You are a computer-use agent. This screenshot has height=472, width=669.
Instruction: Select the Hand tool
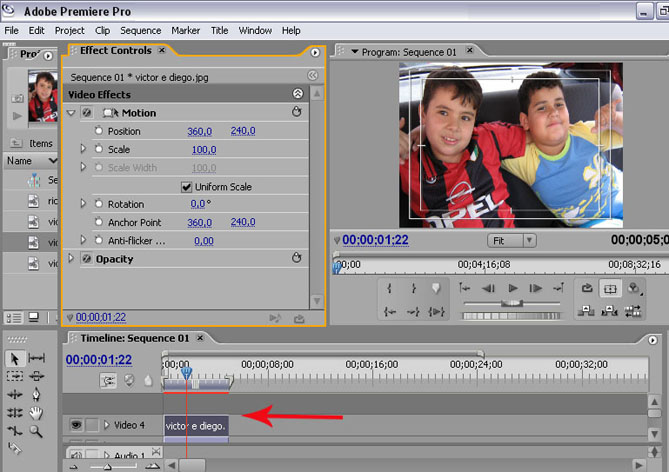37,412
